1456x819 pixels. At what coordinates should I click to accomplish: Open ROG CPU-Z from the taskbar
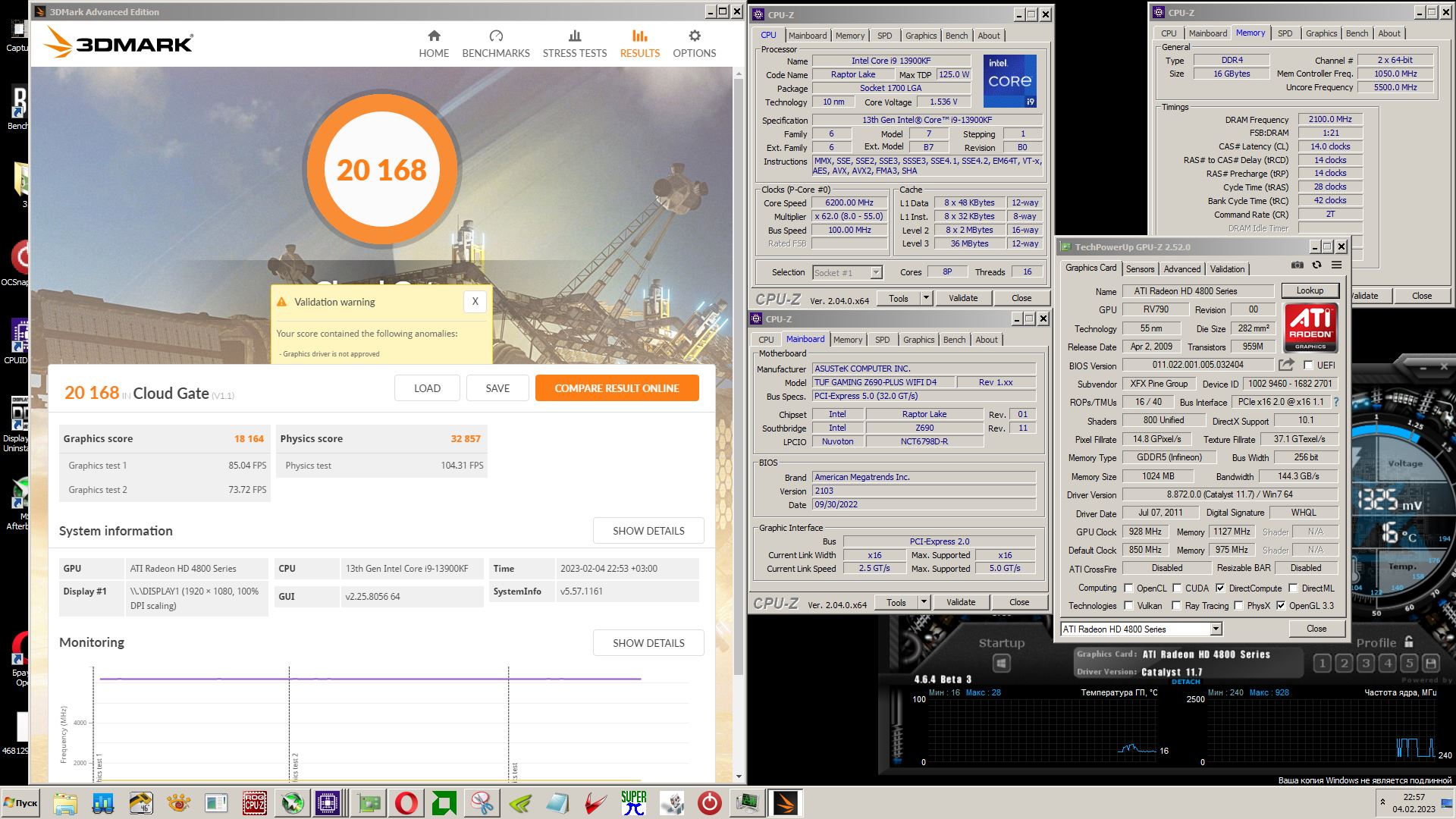pyautogui.click(x=254, y=803)
